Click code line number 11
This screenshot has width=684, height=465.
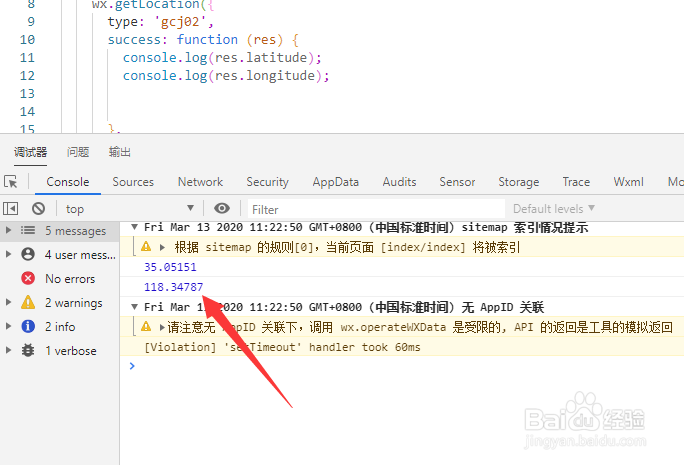(27, 58)
